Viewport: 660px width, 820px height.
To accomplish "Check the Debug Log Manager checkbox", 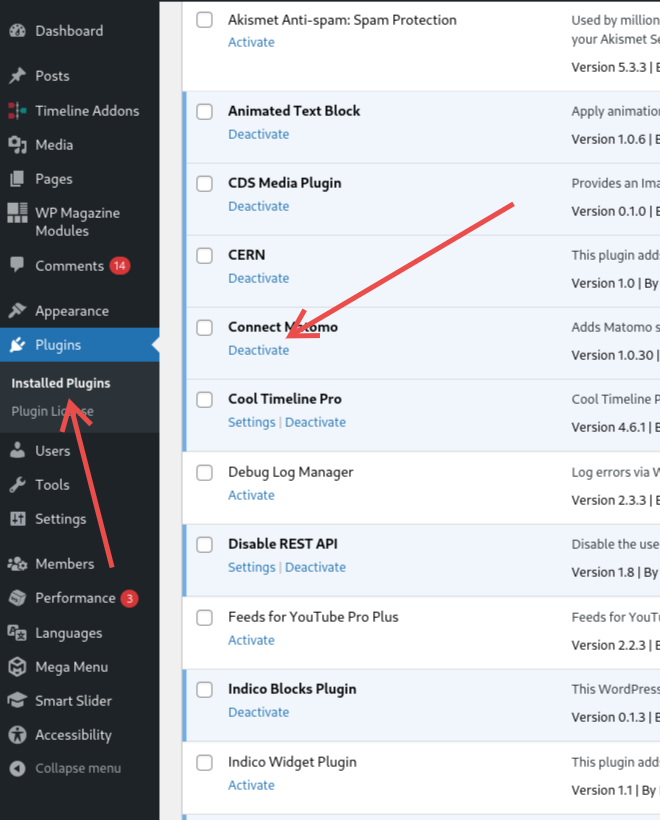I will (204, 472).
